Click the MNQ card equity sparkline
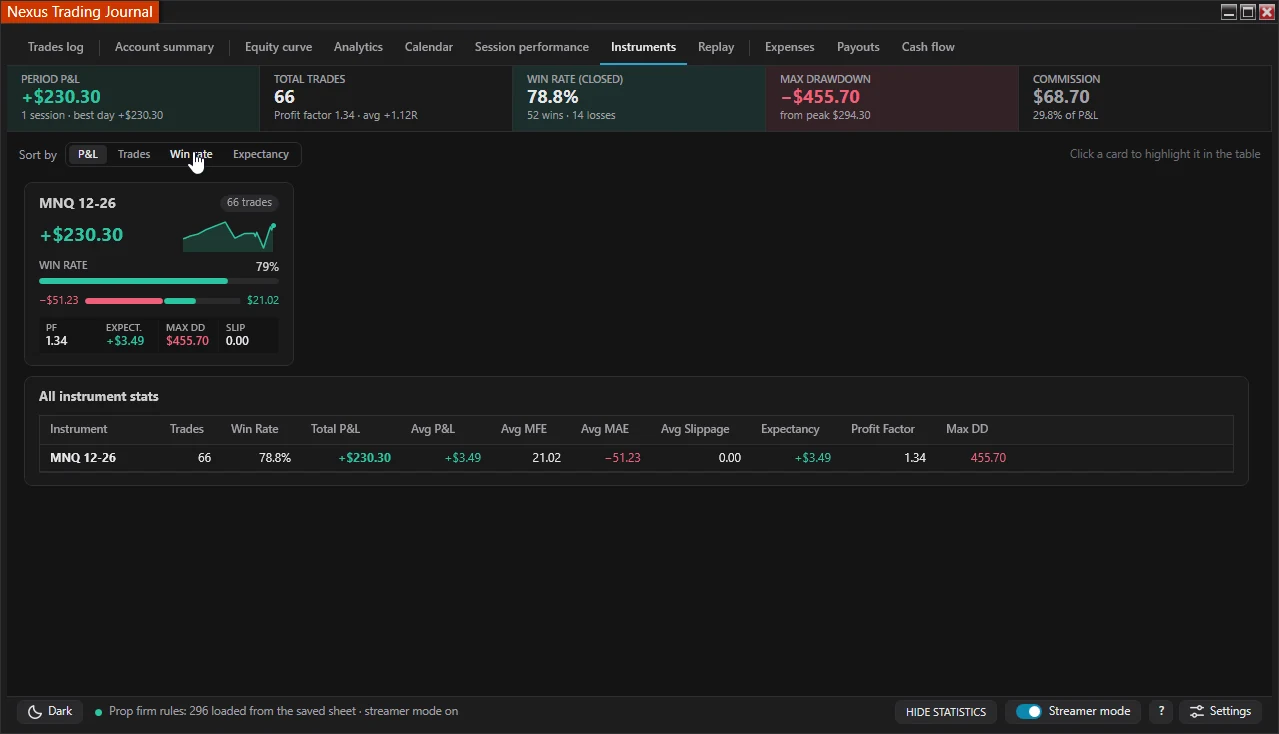This screenshot has height=734, width=1279. pyautogui.click(x=230, y=236)
